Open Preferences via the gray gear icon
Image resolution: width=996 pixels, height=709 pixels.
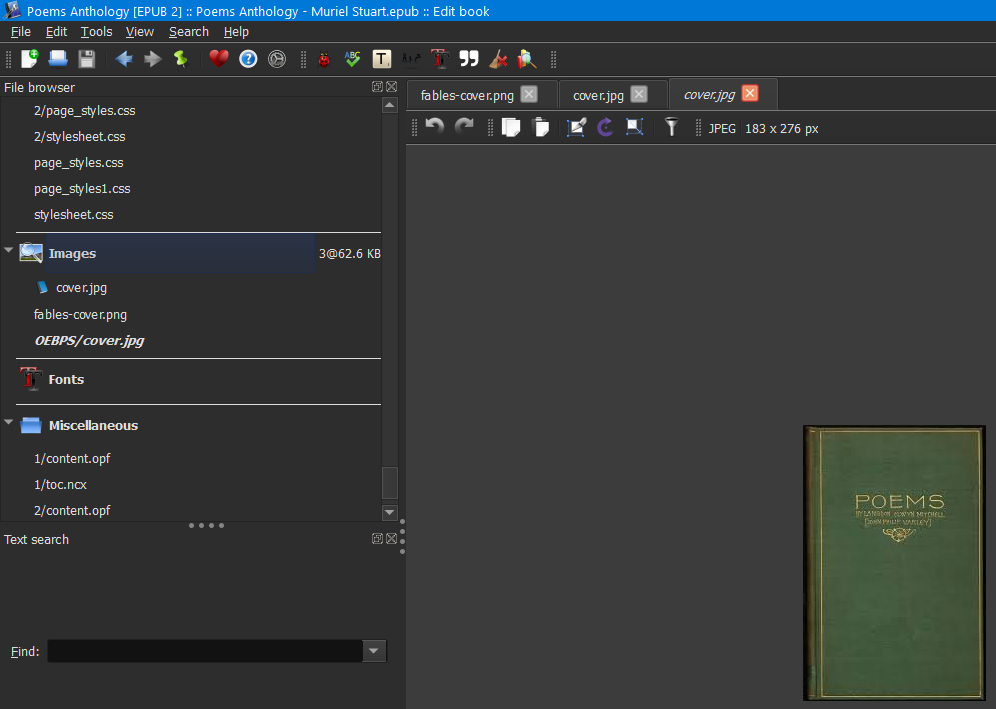[277, 59]
